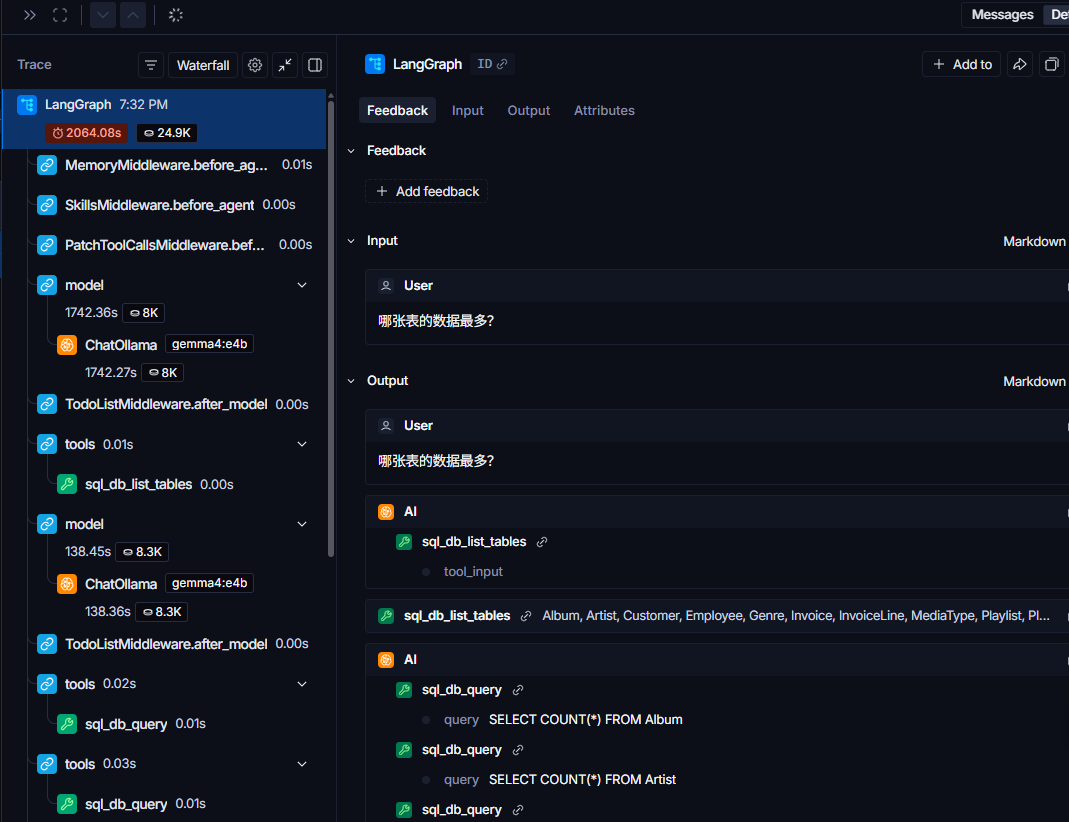The image size is (1069, 822).
Task: Click the double-chevron expand panel icon
Action: tap(29, 15)
